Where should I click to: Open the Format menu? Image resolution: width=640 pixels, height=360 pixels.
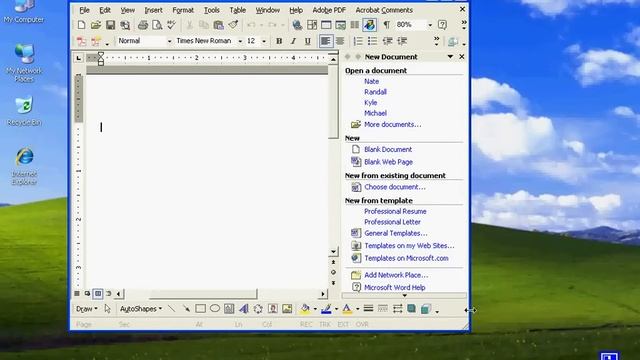click(183, 10)
